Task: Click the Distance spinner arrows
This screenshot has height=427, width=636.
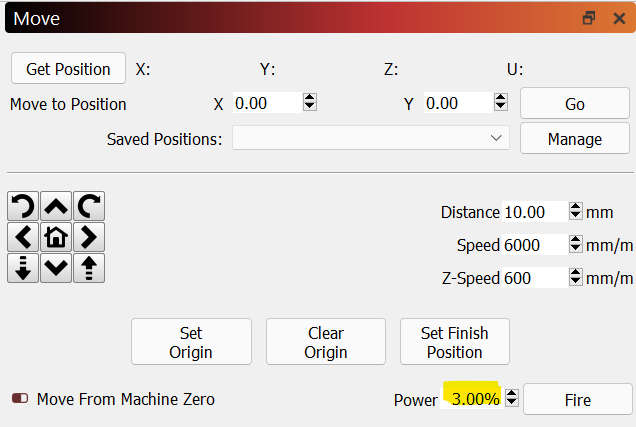Action: tap(576, 211)
